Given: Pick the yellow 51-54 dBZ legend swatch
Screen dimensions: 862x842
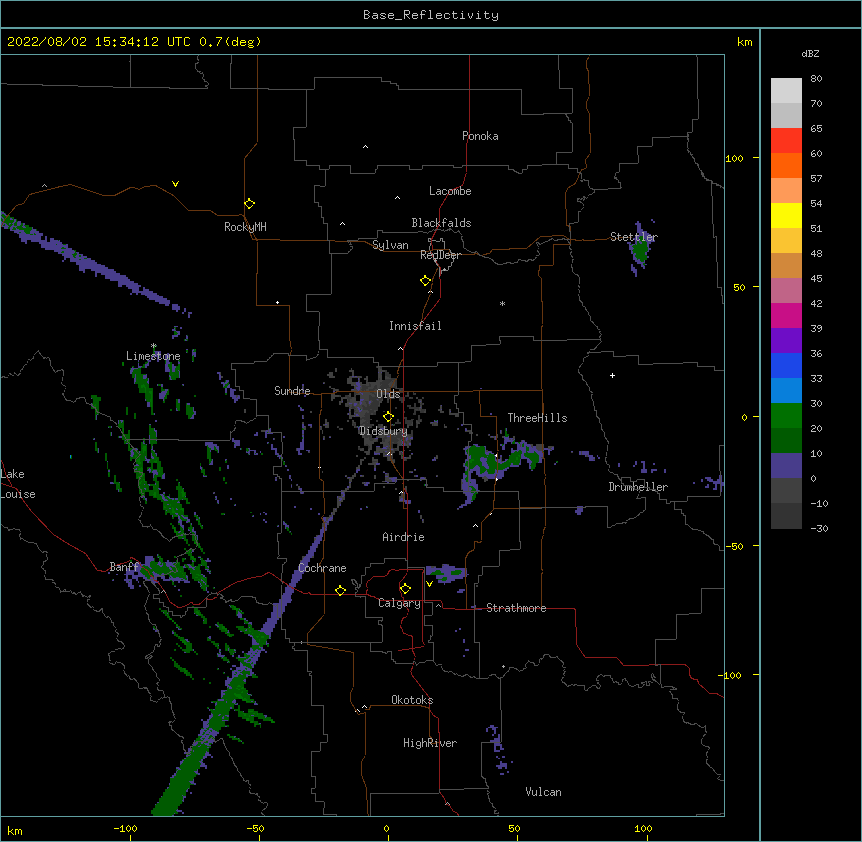Looking at the screenshot, I should (x=786, y=215).
